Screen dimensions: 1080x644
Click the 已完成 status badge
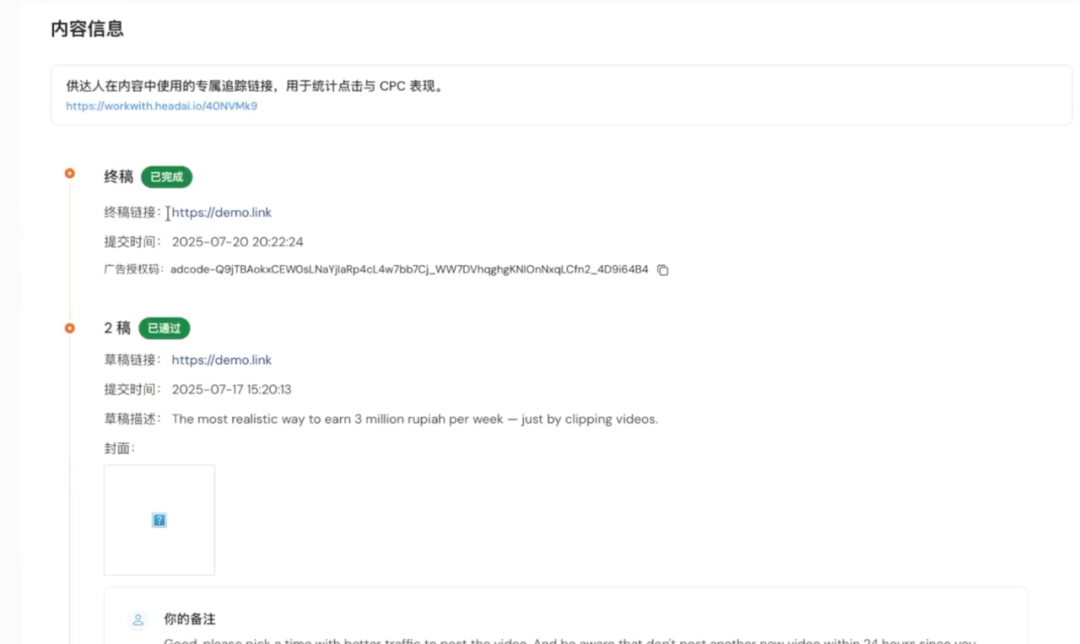coord(167,177)
